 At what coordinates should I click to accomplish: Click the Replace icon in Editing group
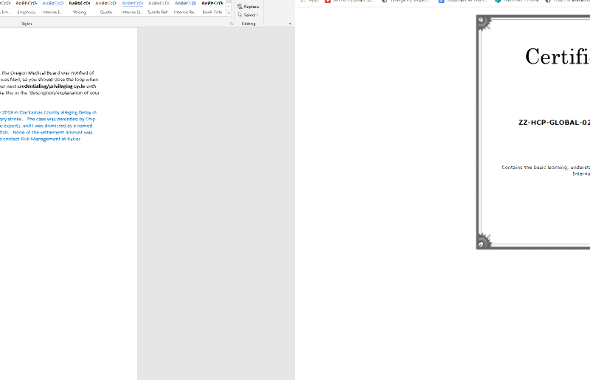point(240,7)
